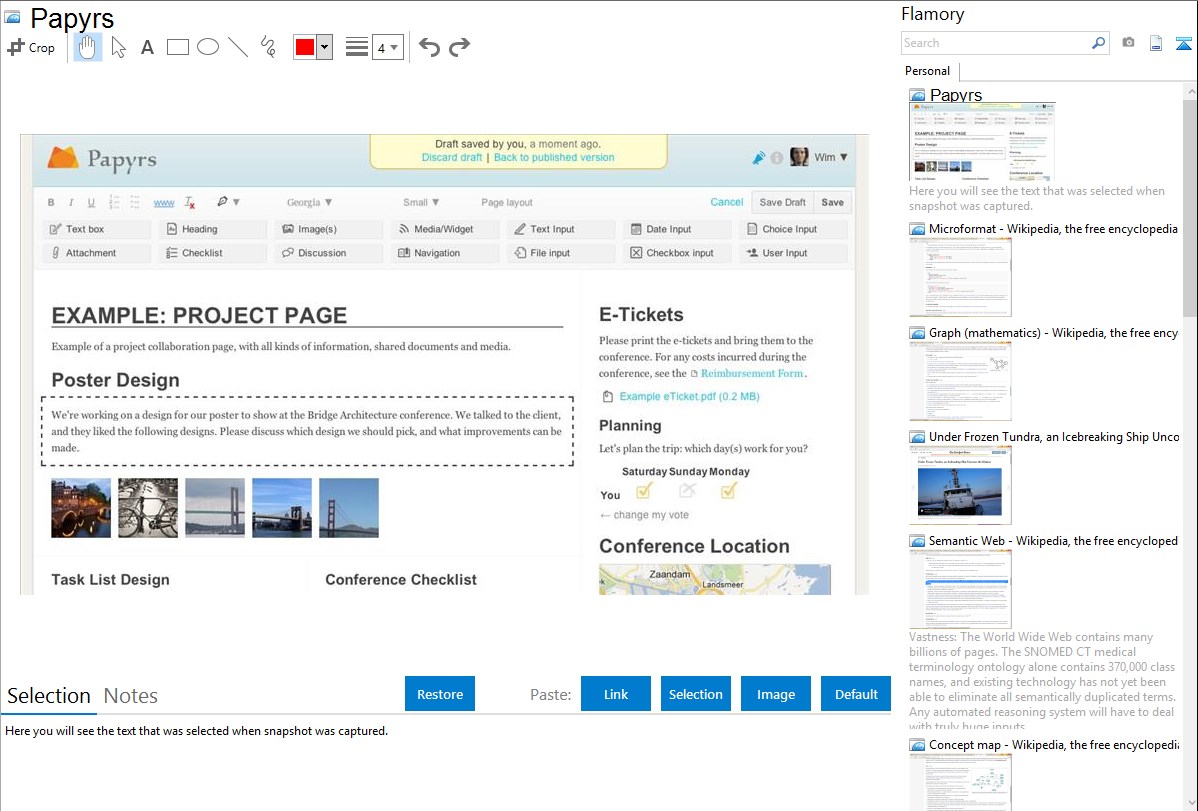
Task: Click the Papyrs window icon in title
Action: [x=12, y=17]
